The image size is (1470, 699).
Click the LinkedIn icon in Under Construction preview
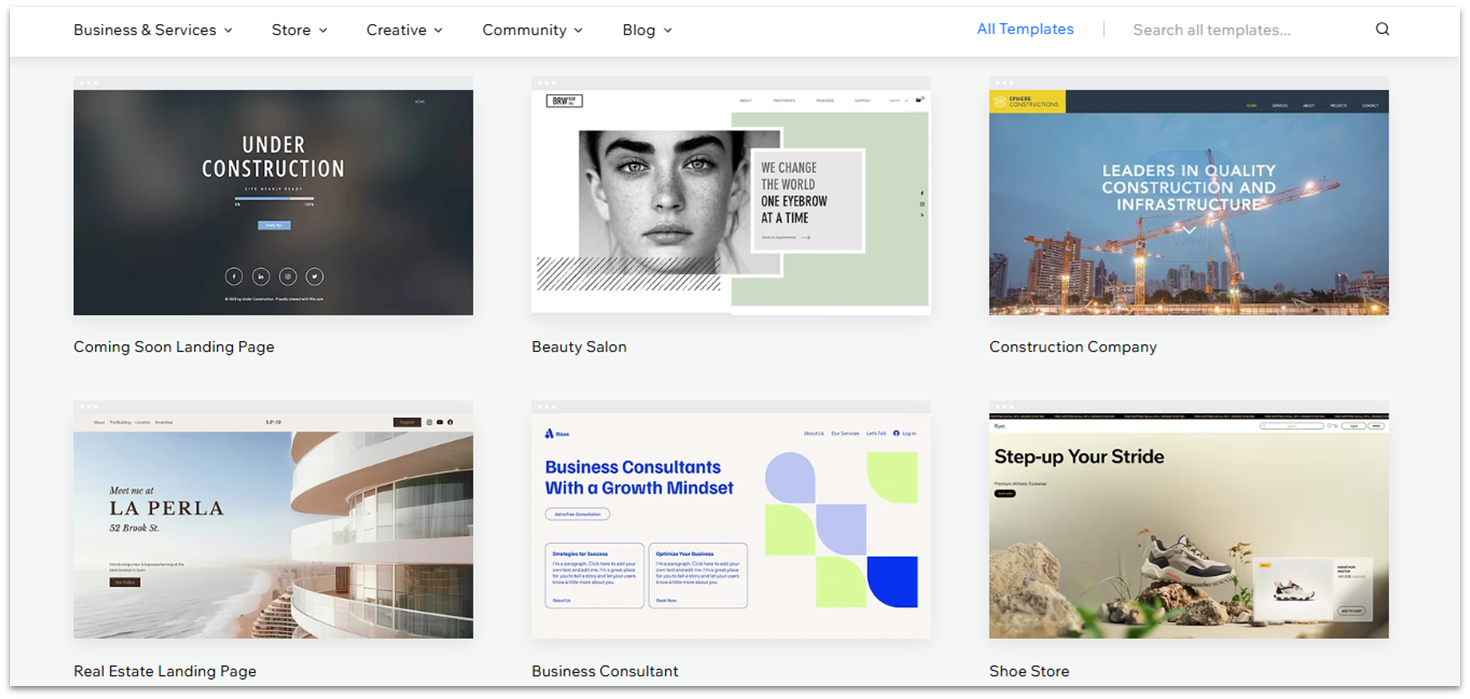260,277
